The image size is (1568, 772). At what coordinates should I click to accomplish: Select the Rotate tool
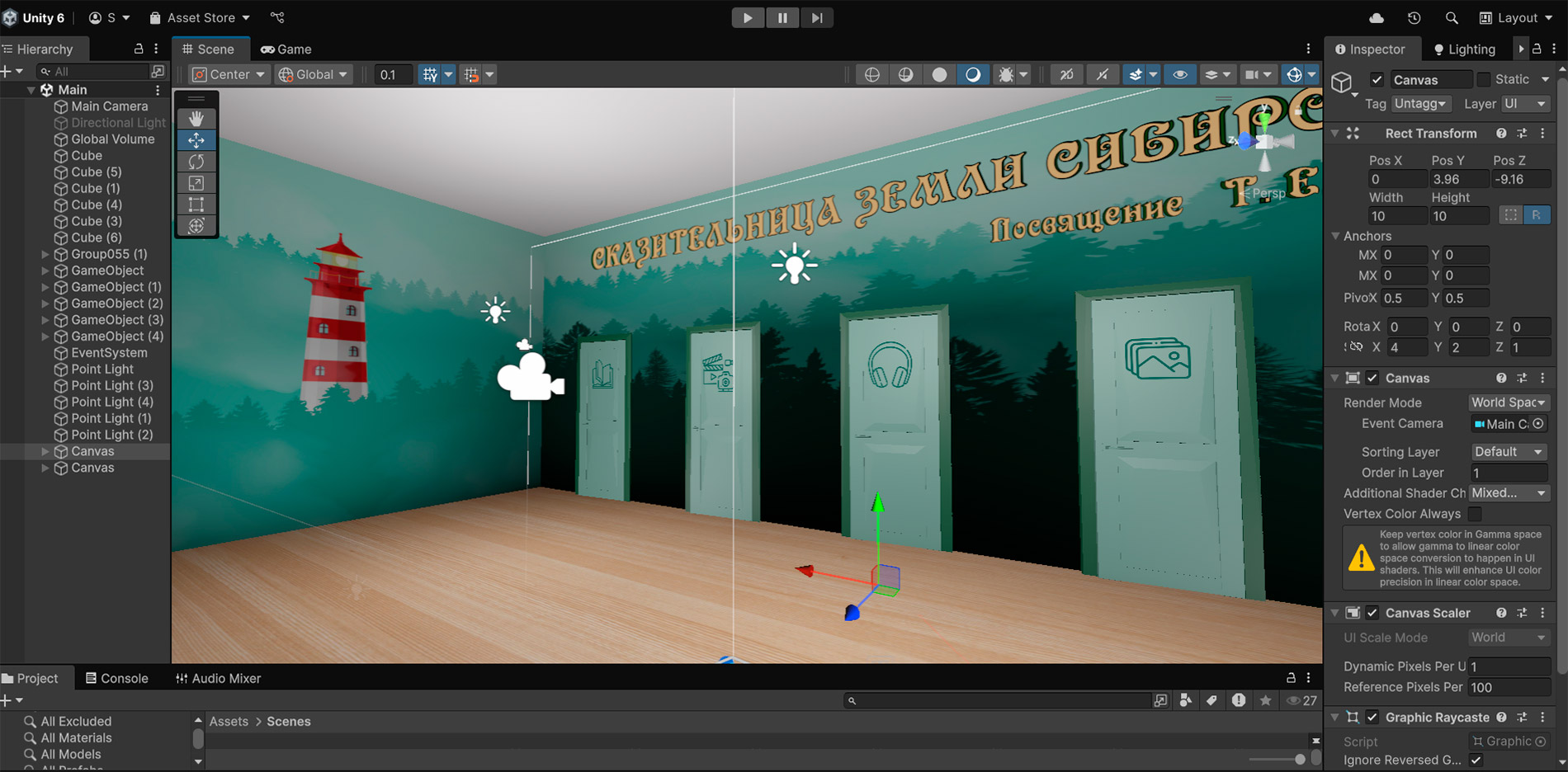click(196, 162)
